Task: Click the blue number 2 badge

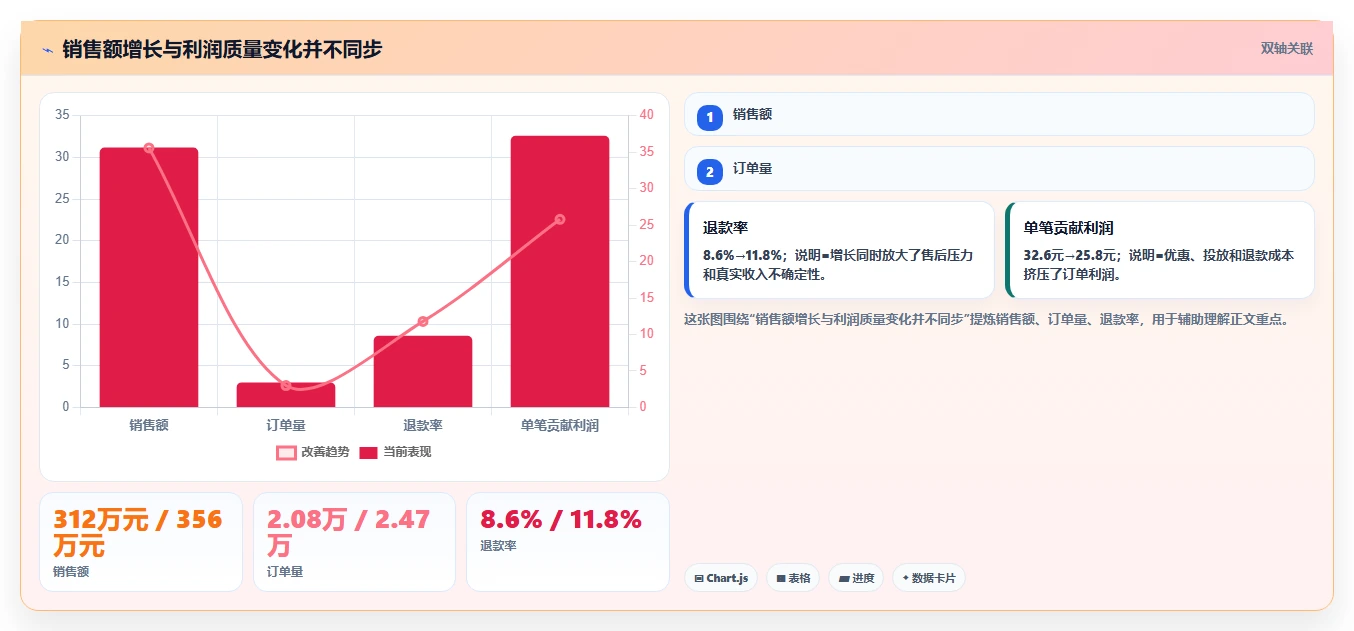Action: (710, 171)
